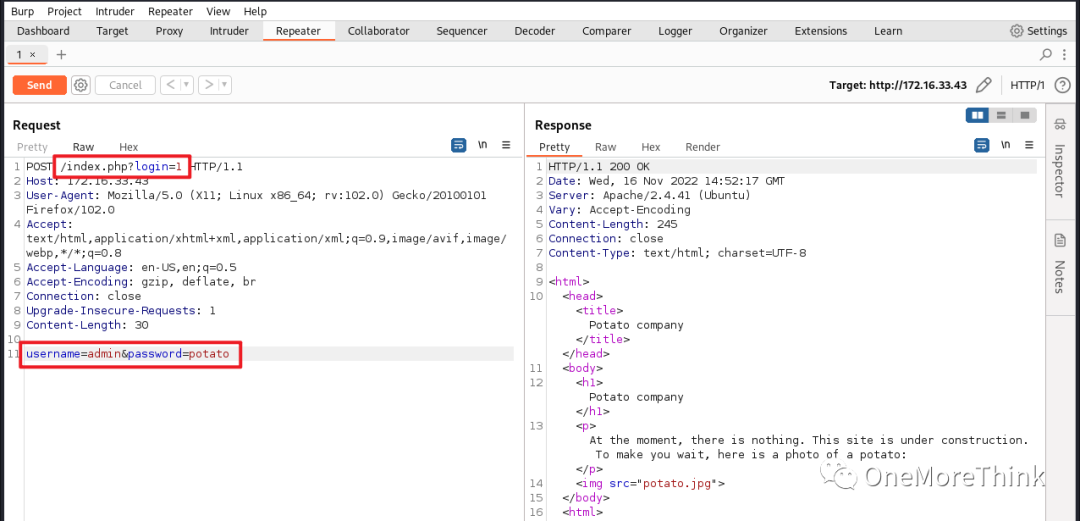Viewport: 1080px width, 521px height.
Task: Switch Response view to Raw
Action: (x=605, y=147)
